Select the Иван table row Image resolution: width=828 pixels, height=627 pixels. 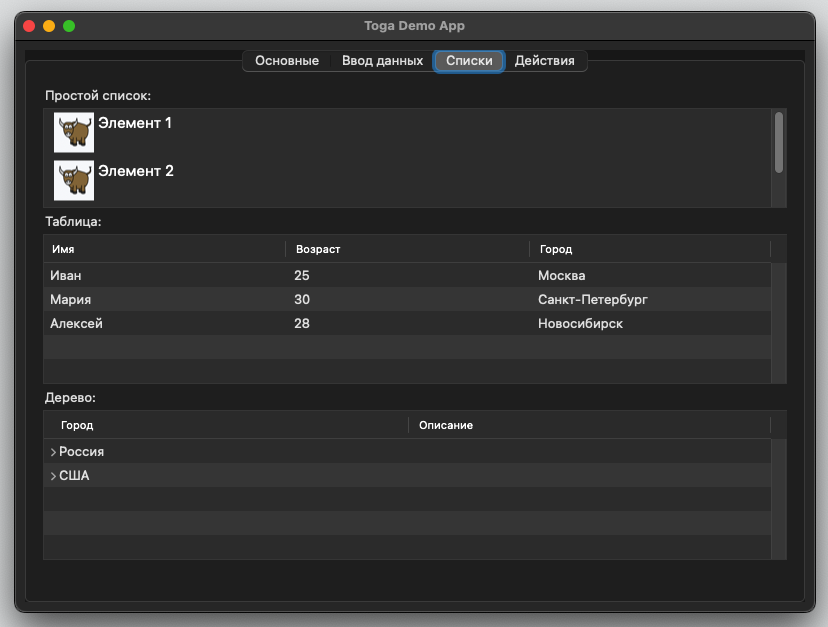66,275
